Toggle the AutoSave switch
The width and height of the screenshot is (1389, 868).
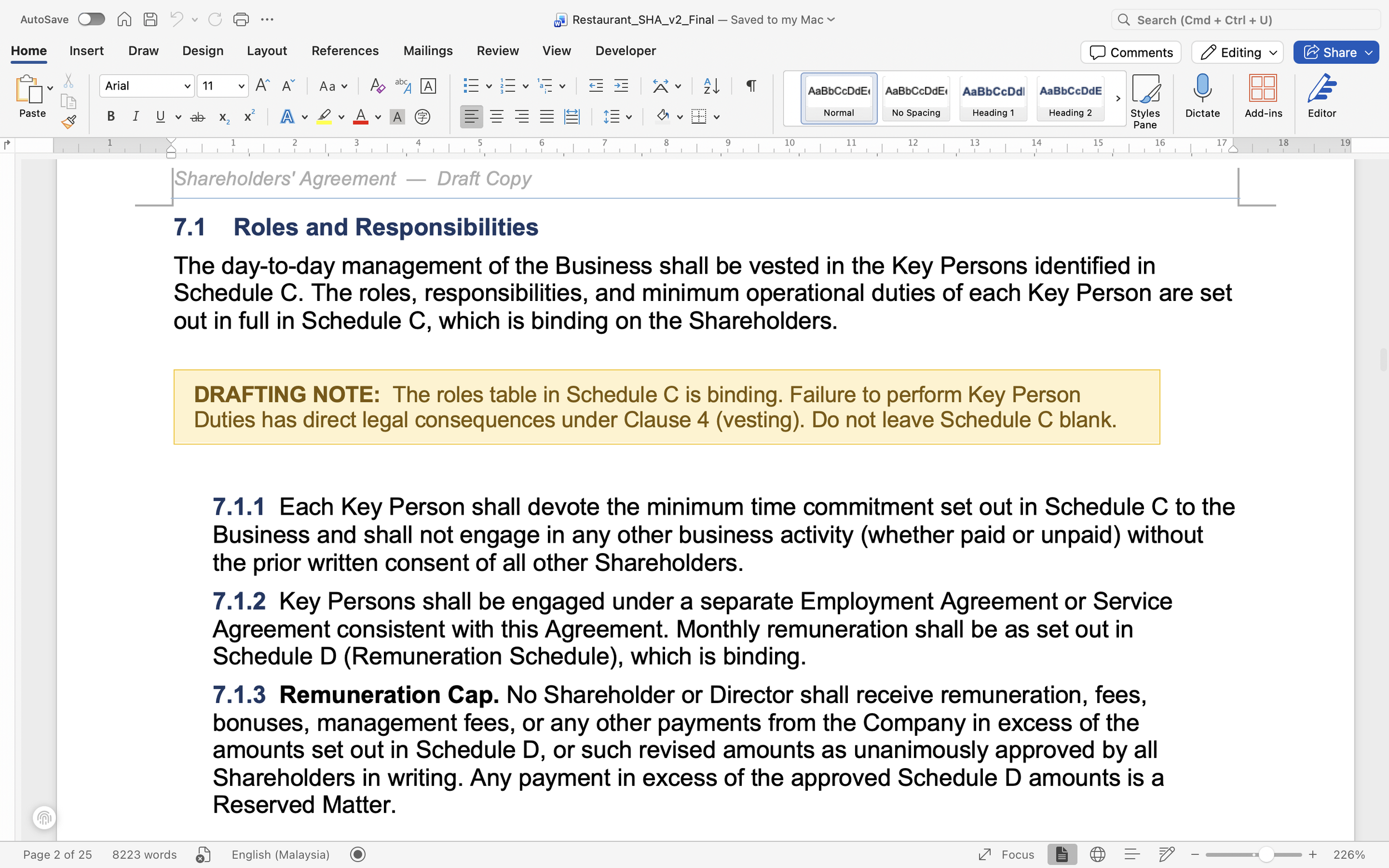click(91, 19)
